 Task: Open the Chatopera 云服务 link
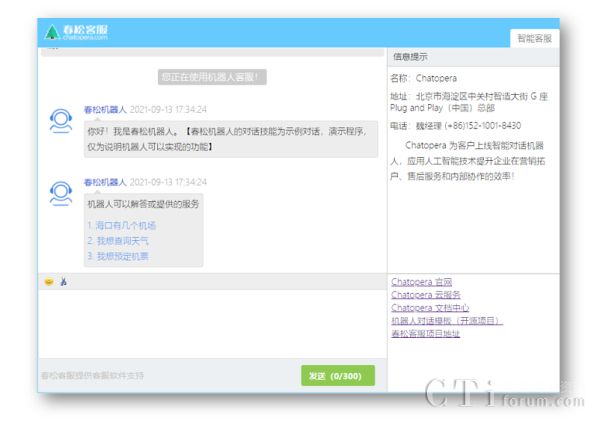tap(426, 295)
